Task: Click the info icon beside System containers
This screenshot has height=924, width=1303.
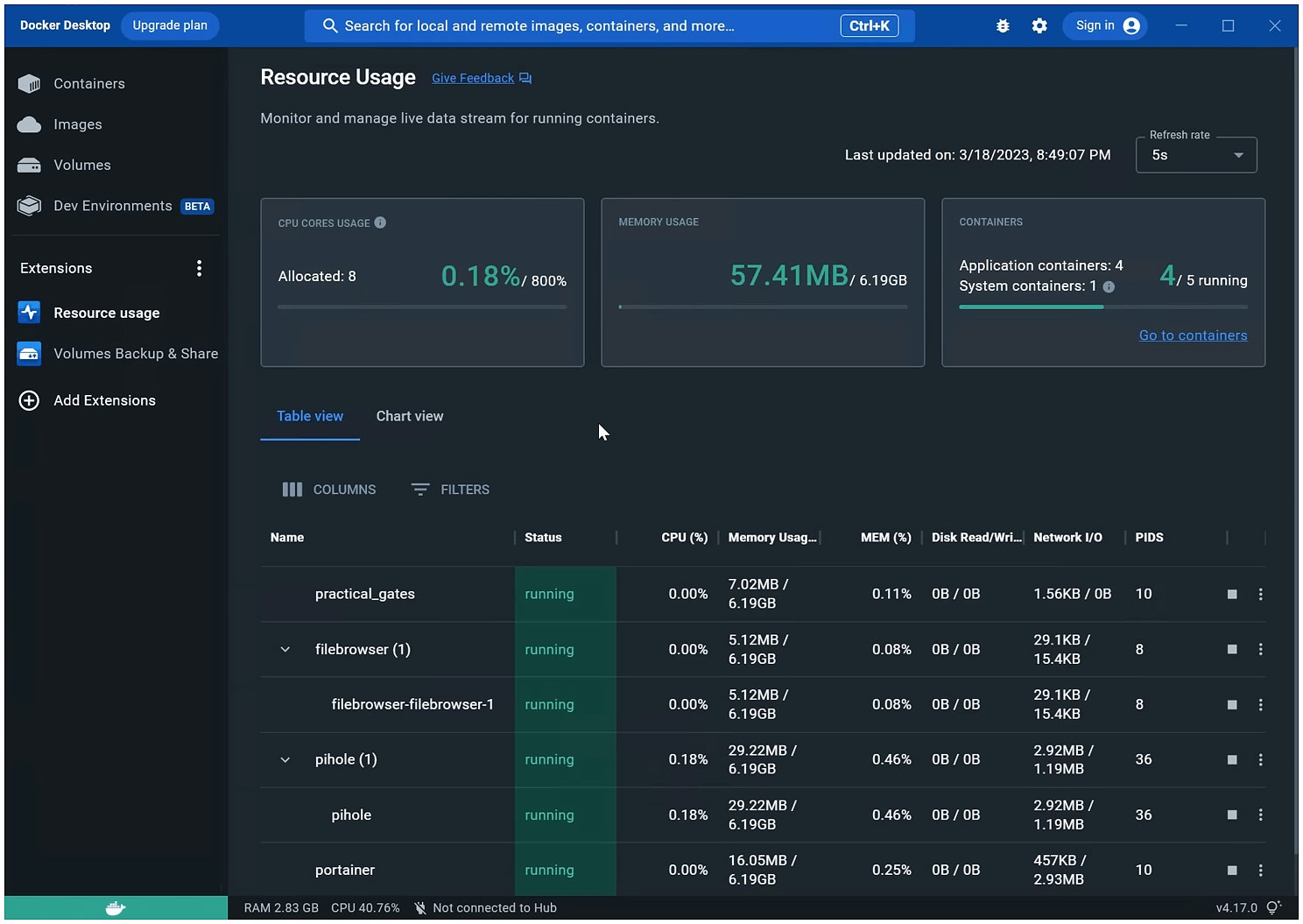Action: [x=1109, y=286]
